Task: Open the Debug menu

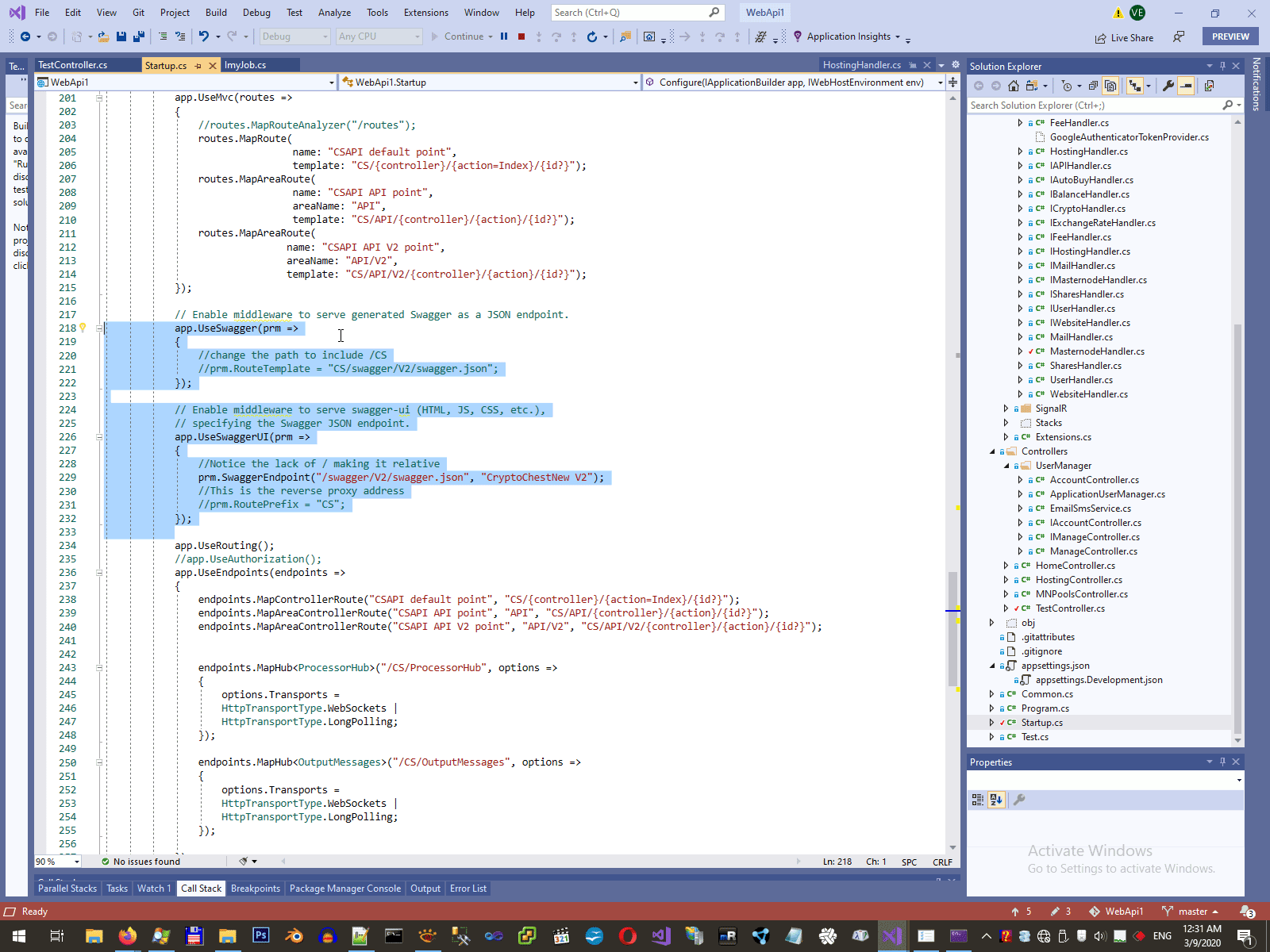Action: coord(256,13)
